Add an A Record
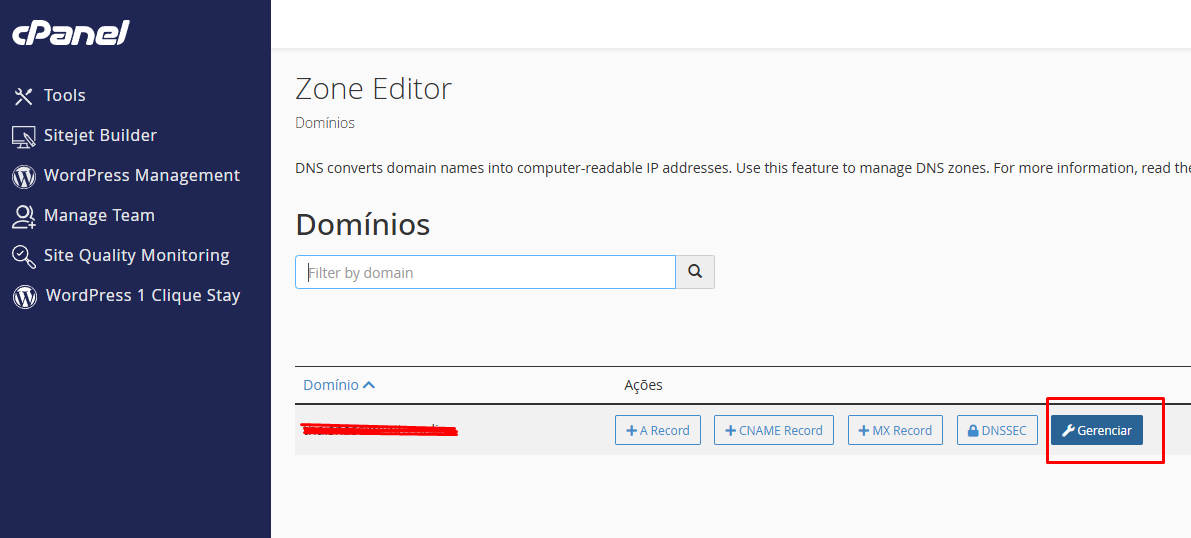Screen dimensions: 1191x538 point(658,430)
